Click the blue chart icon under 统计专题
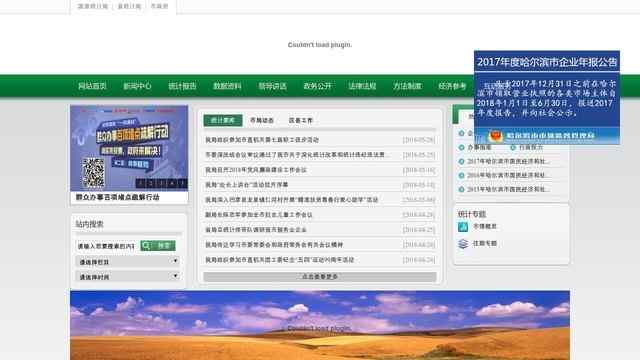Screen dimensions: 640x360 coord(463,227)
